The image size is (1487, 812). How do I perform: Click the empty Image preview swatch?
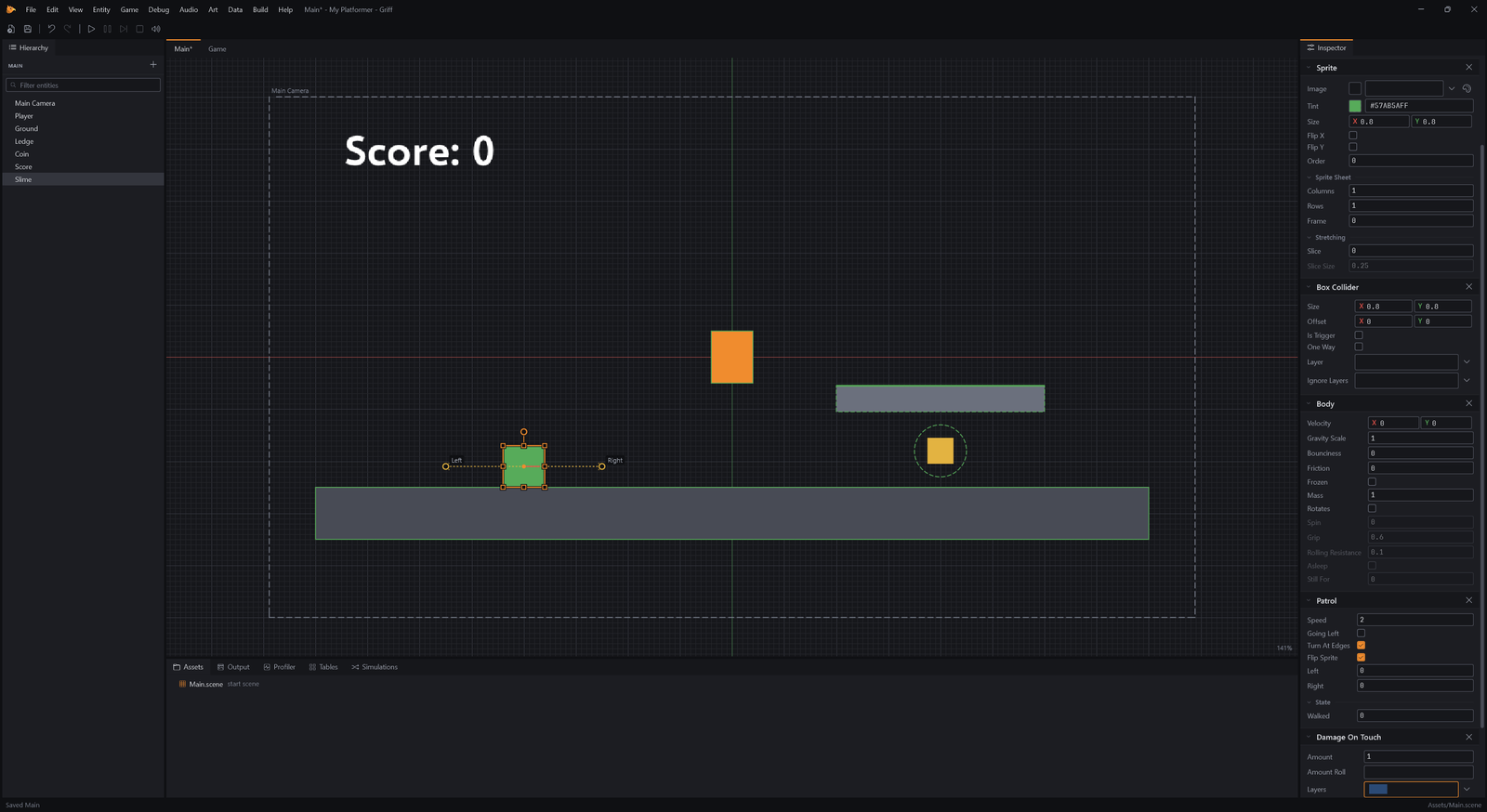(1355, 89)
